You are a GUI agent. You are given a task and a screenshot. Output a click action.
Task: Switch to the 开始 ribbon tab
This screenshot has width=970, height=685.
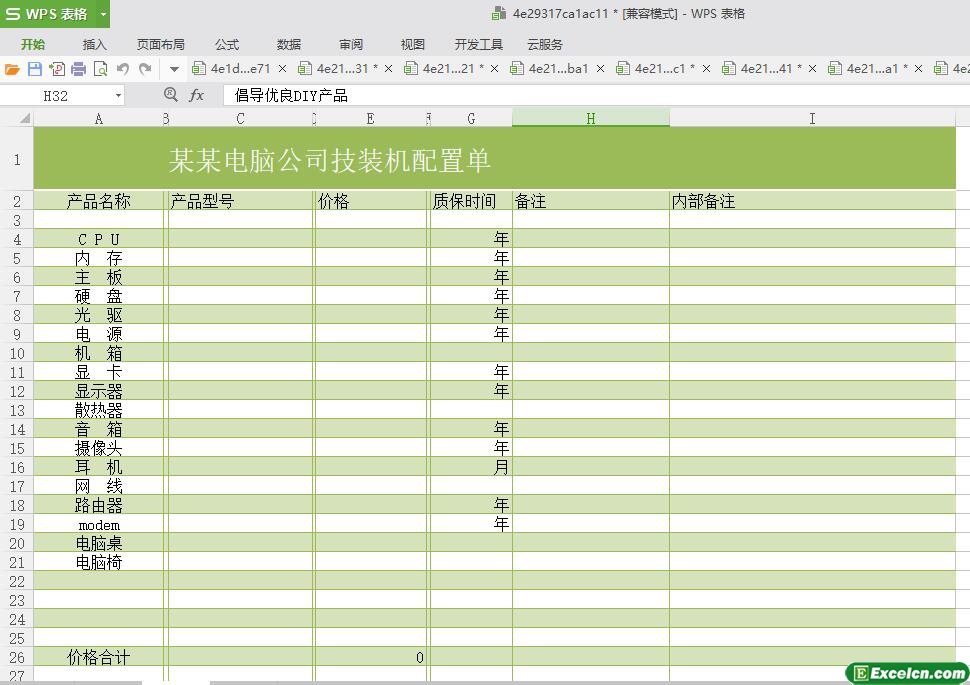coord(33,45)
